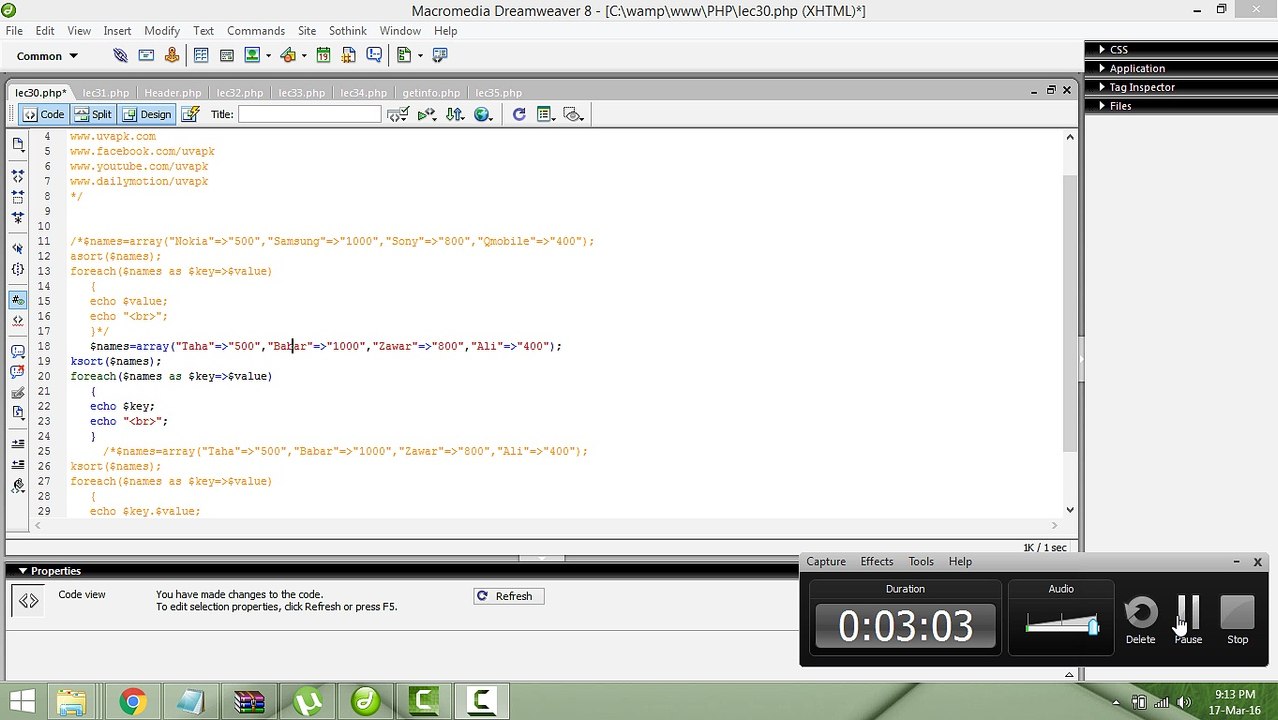Collapse the Properties panel
The width and height of the screenshot is (1278, 720).
click(x=22, y=571)
